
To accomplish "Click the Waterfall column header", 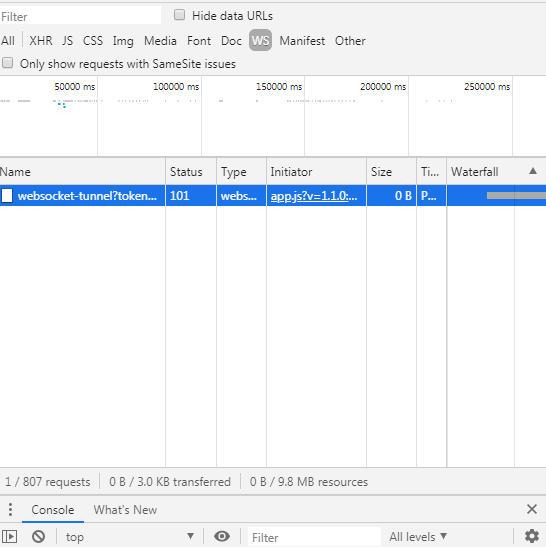I will coord(496,172).
